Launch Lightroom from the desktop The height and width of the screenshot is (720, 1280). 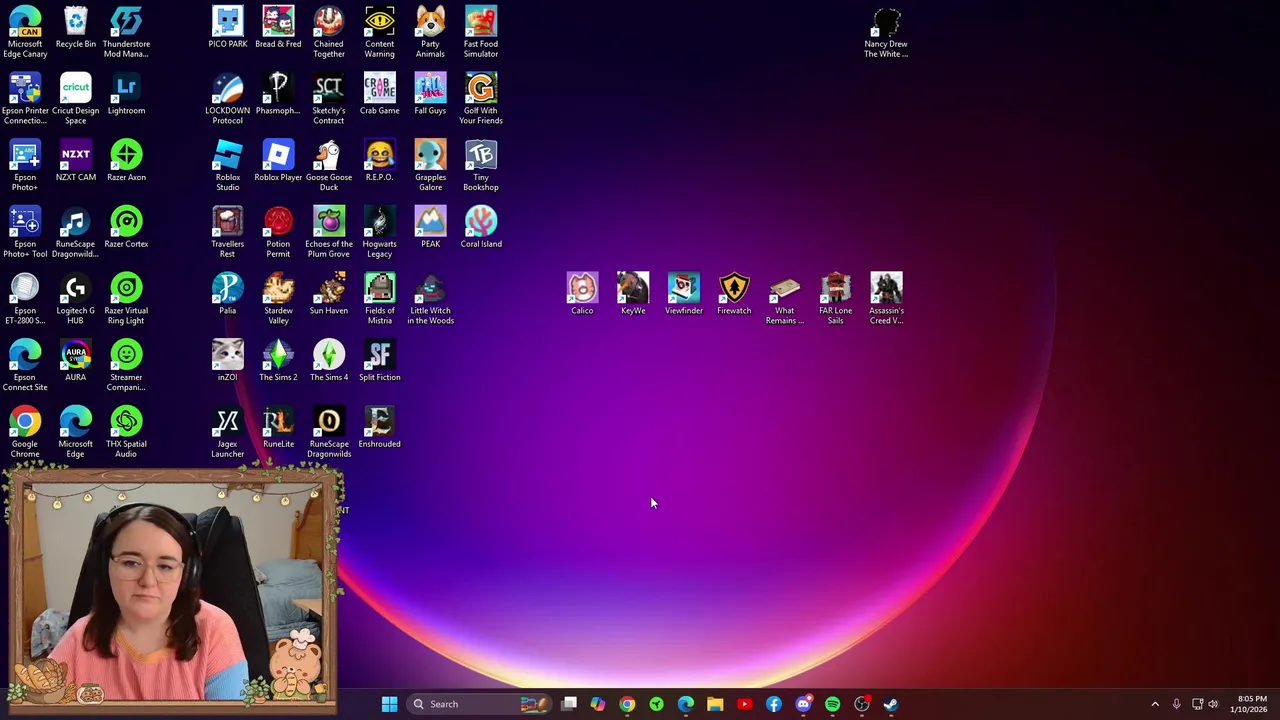126,95
